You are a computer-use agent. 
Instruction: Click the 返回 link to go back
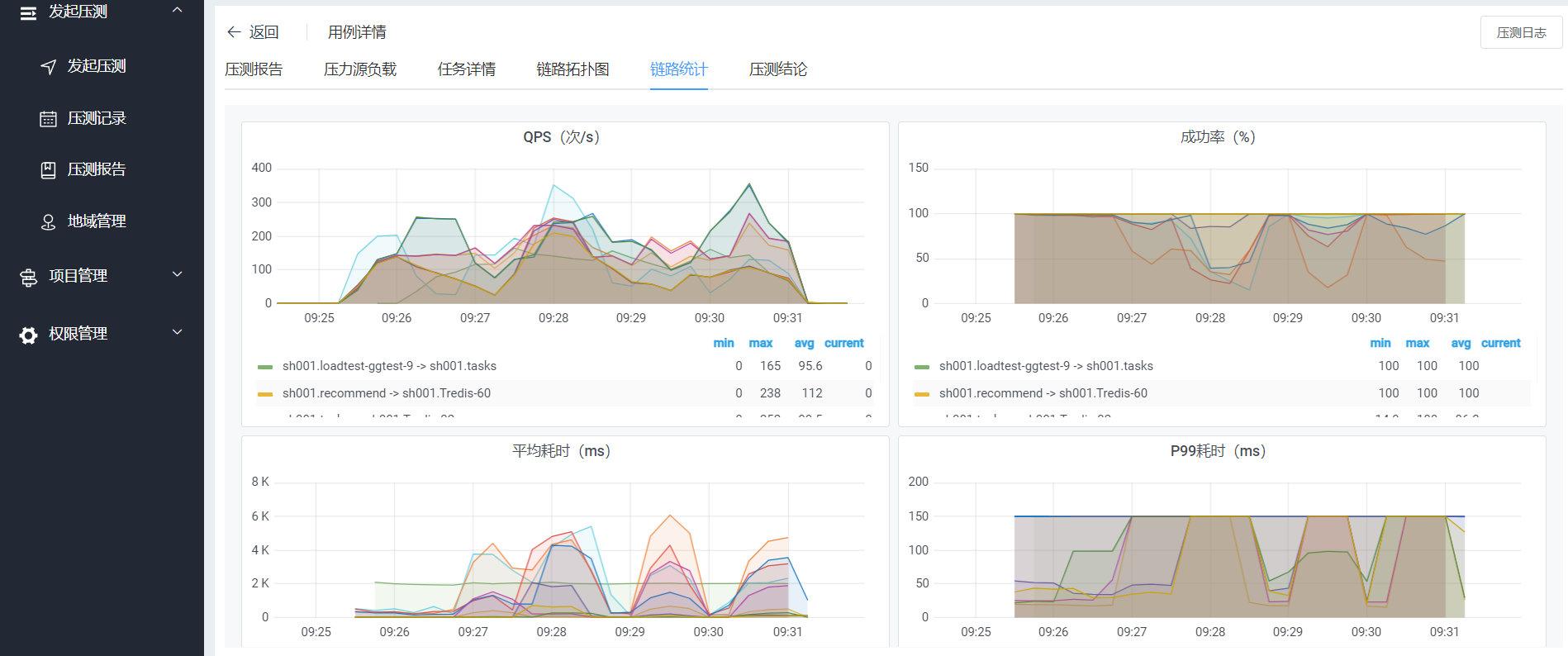click(x=264, y=32)
